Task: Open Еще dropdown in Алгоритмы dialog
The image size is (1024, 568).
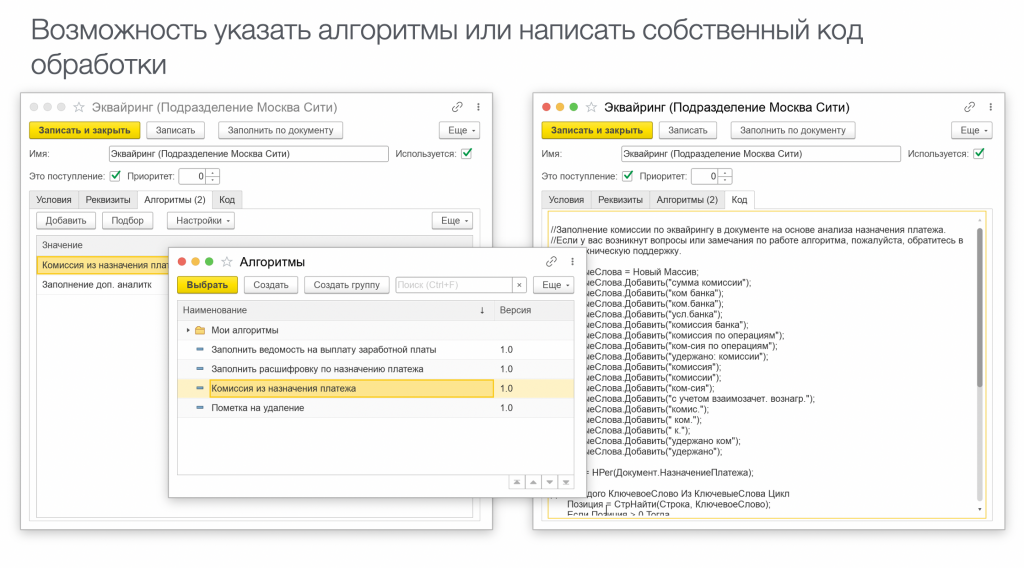Action: point(554,285)
